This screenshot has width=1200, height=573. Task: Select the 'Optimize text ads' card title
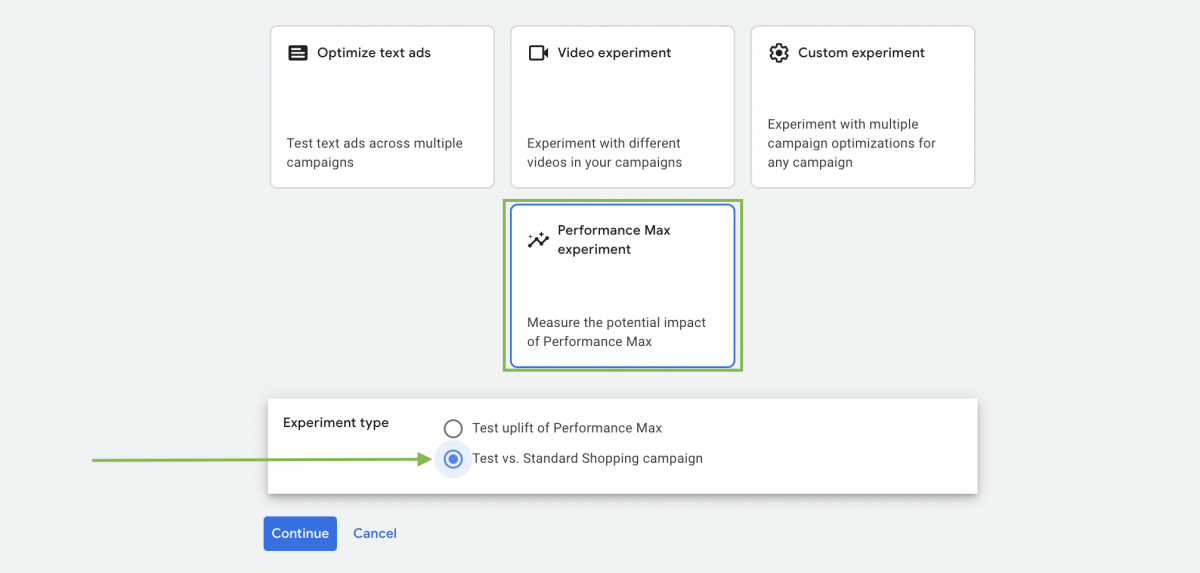(x=373, y=53)
